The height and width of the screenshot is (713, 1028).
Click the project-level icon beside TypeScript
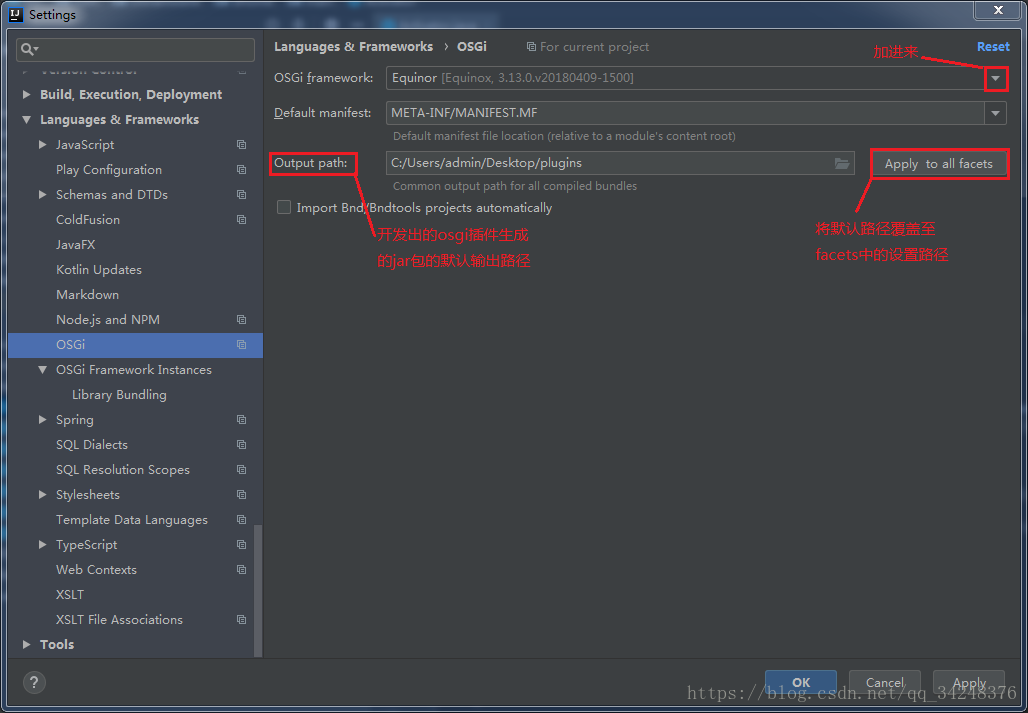241,545
